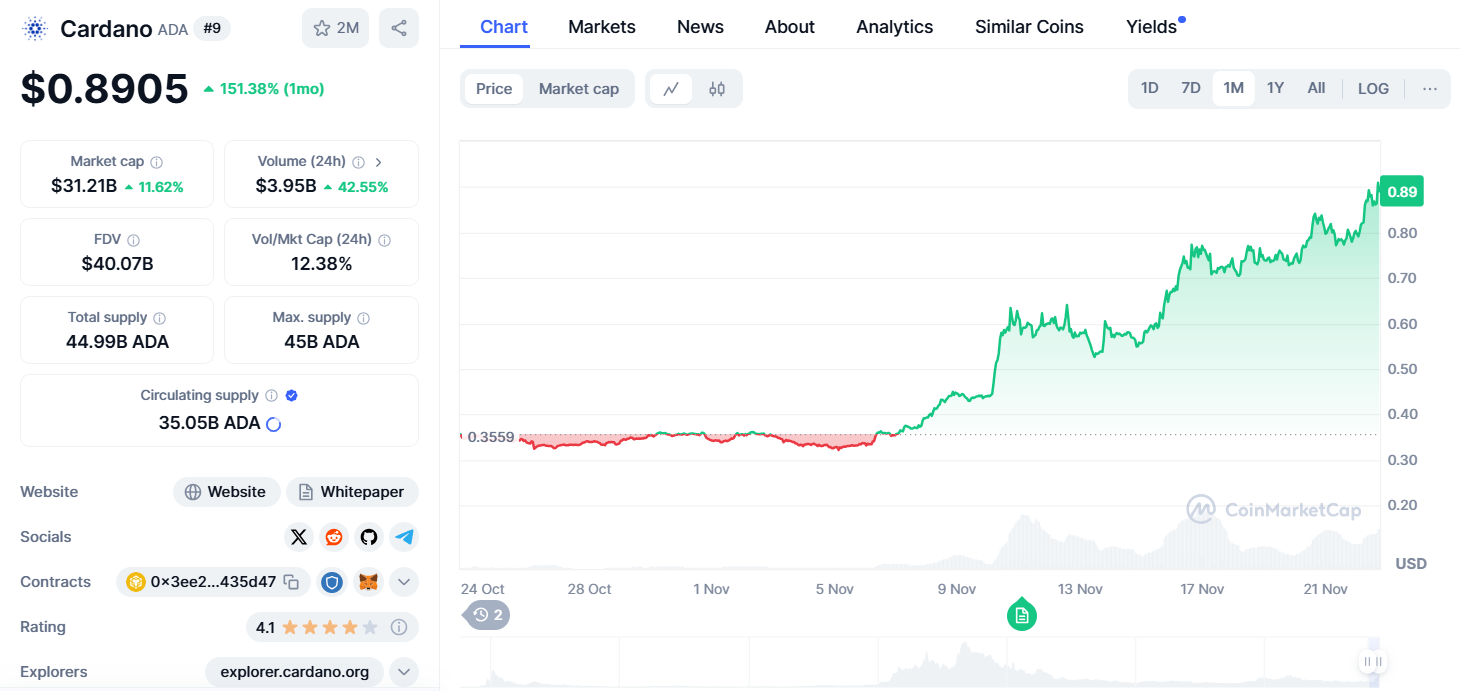Open the share button
This screenshot has height=691, width=1460.
click(x=399, y=28)
